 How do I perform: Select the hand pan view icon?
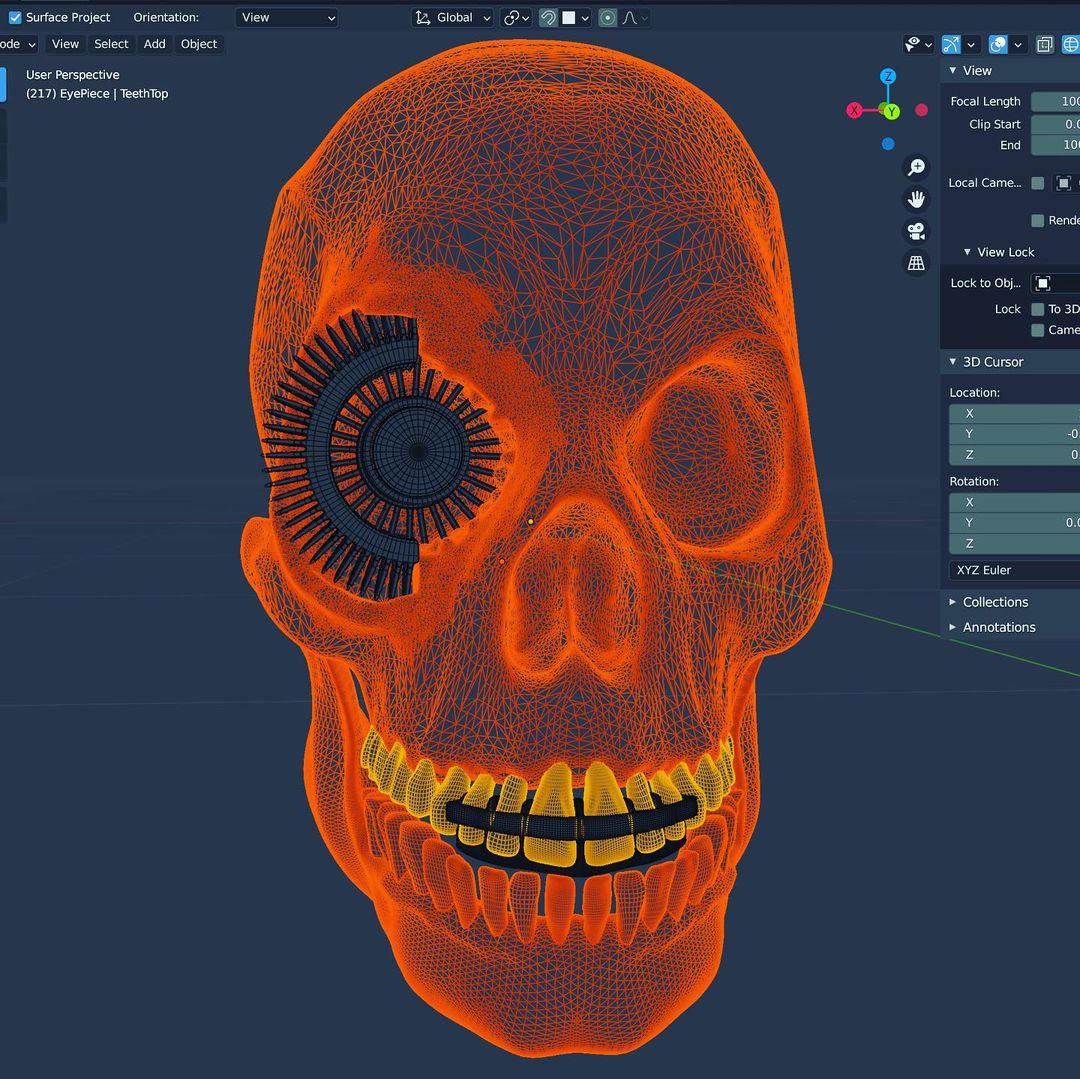pyautogui.click(x=915, y=199)
